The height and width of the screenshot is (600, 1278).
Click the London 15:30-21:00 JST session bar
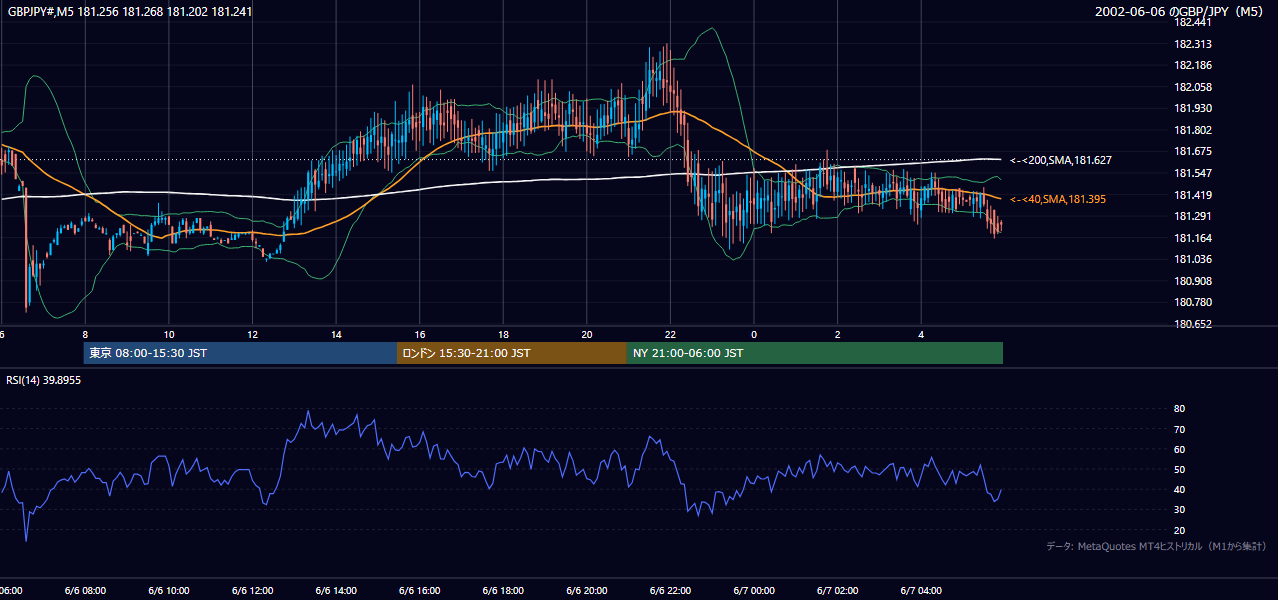512,353
